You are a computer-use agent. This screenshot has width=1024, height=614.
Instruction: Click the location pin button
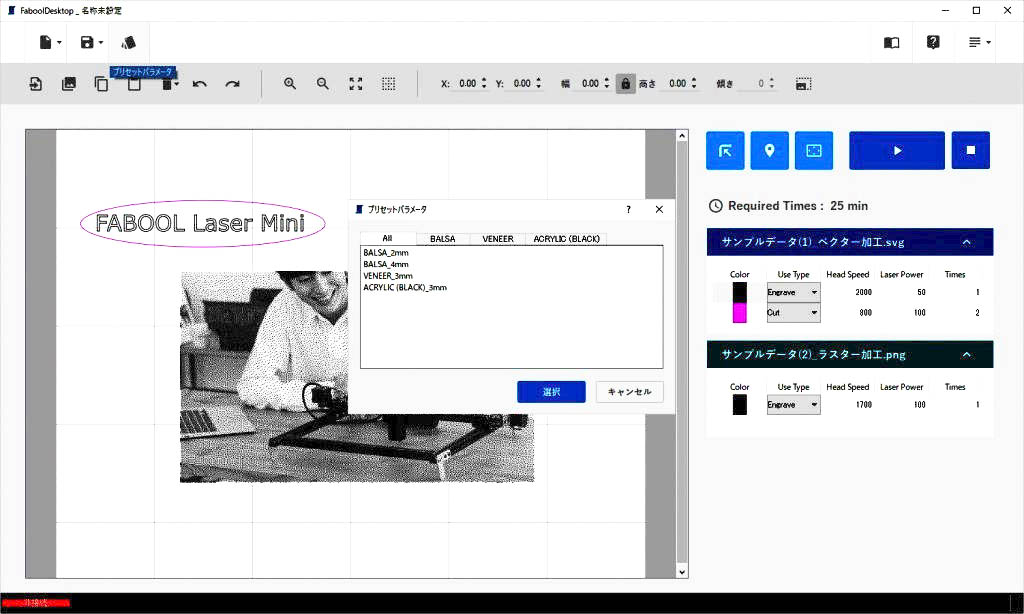(x=769, y=150)
